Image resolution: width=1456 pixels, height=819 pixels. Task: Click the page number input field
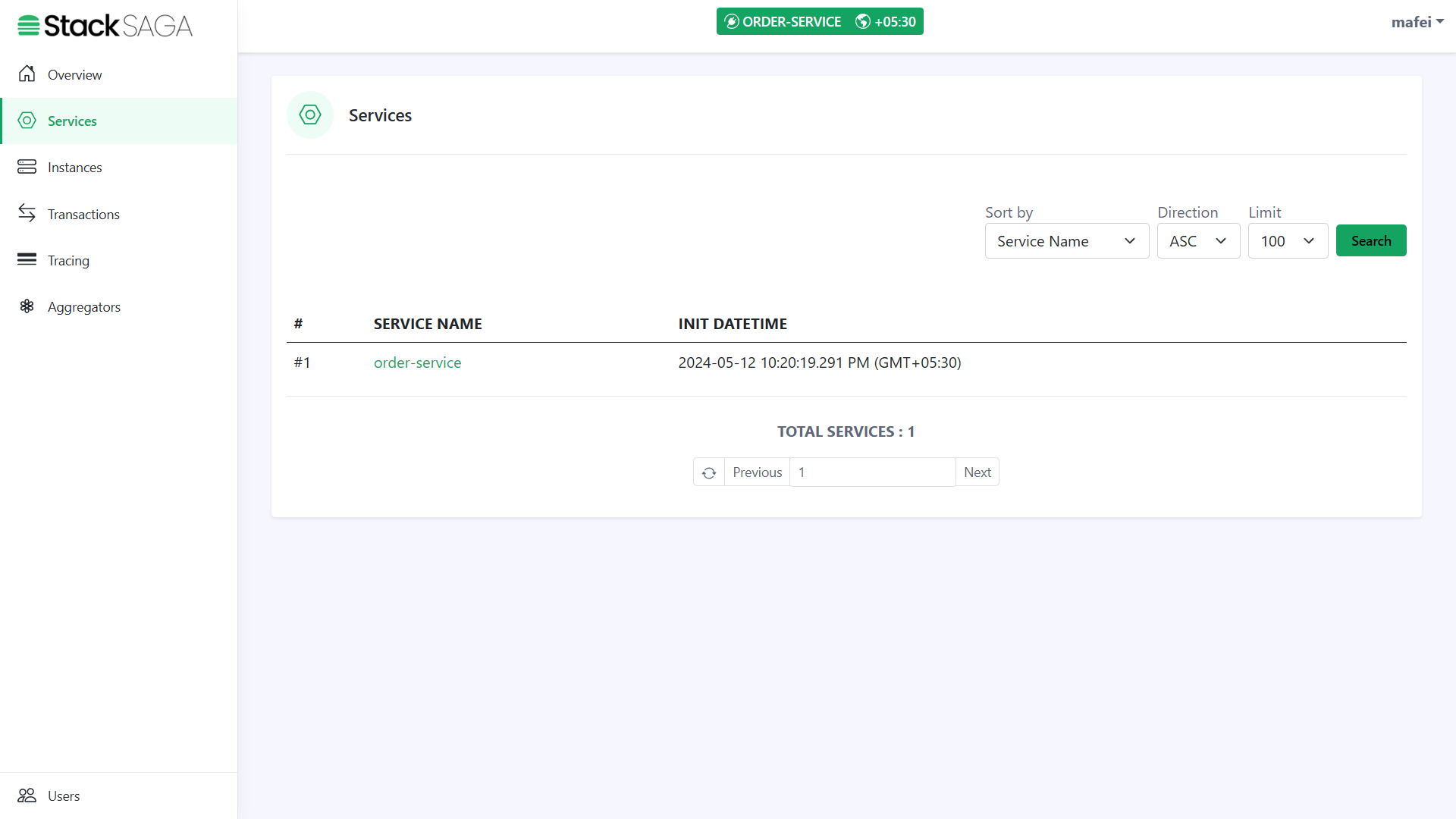point(873,472)
